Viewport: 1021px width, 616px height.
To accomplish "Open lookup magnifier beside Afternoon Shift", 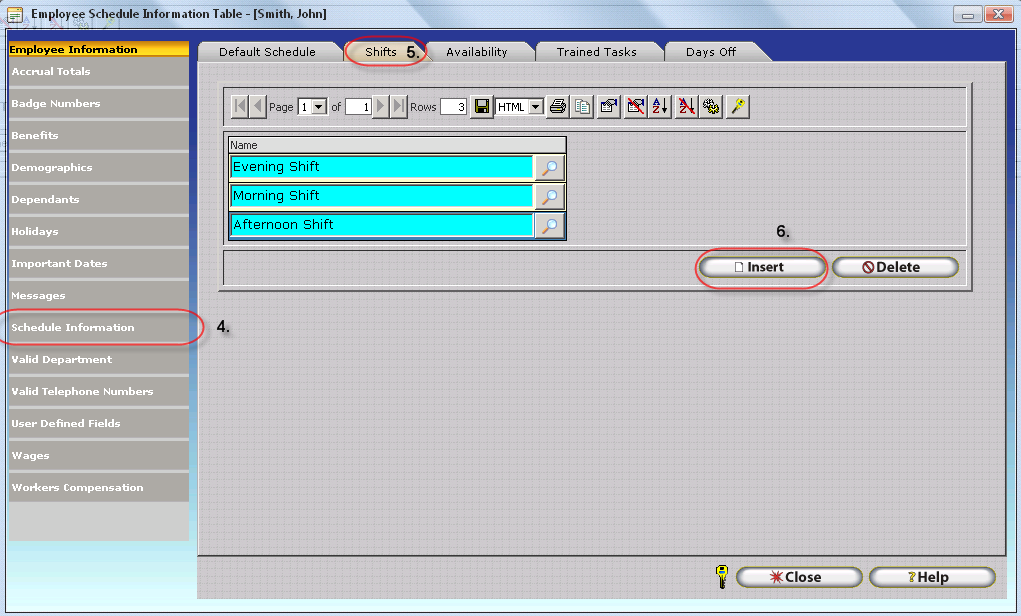I will tap(549, 226).
